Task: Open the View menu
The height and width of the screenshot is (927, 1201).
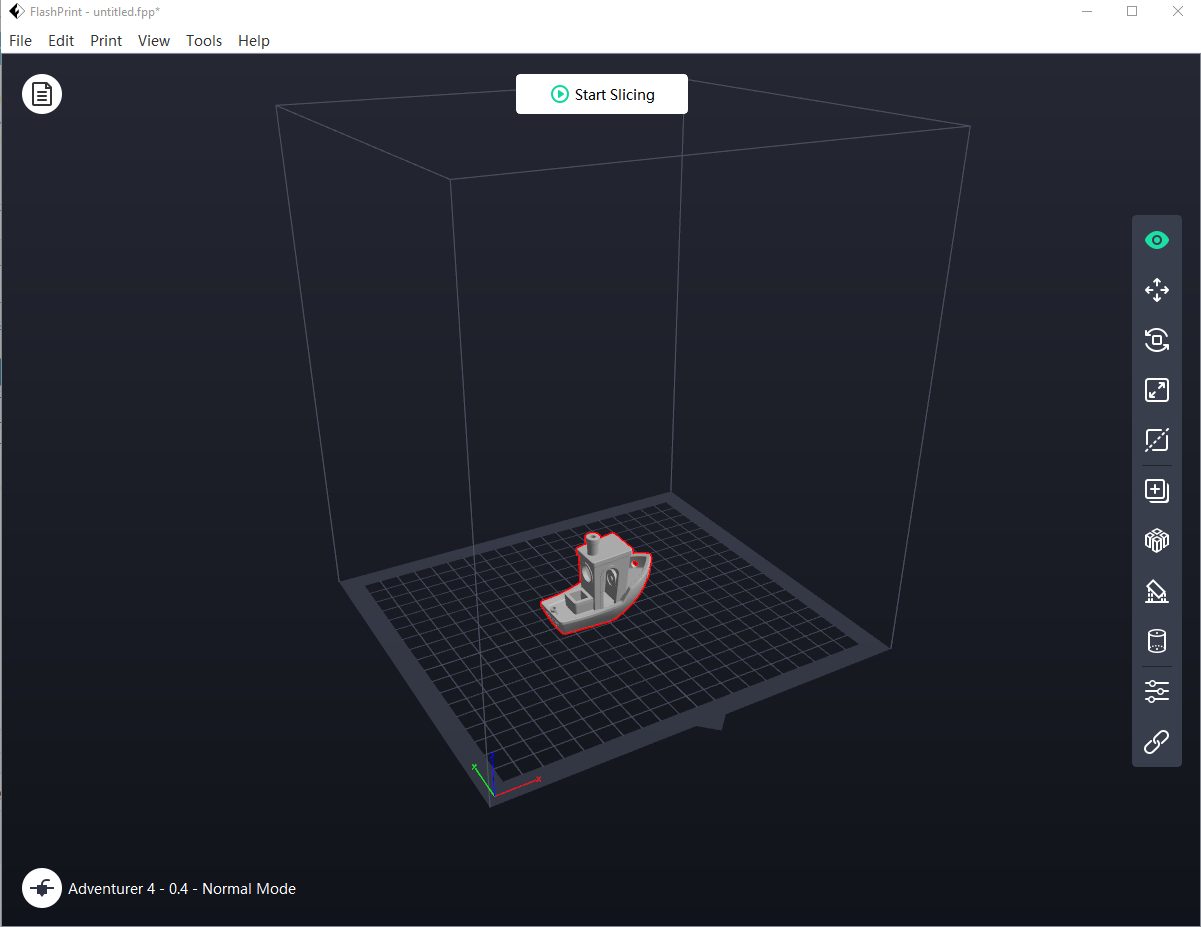Action: pos(154,41)
